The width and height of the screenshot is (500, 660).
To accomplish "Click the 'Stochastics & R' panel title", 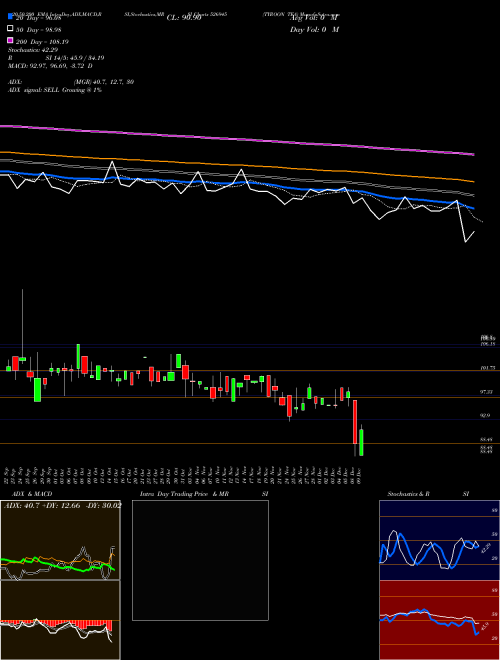I will (x=408, y=494).
